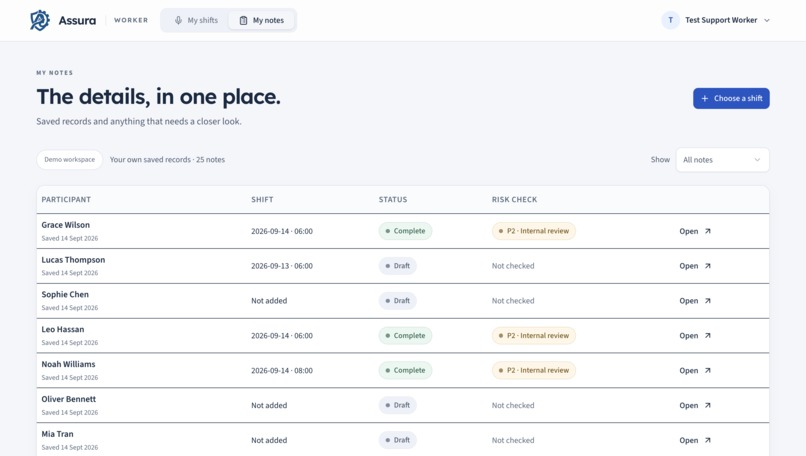Viewport: 806px width, 456px height.
Task: Open Grace Wilson's note
Action: 694,231
